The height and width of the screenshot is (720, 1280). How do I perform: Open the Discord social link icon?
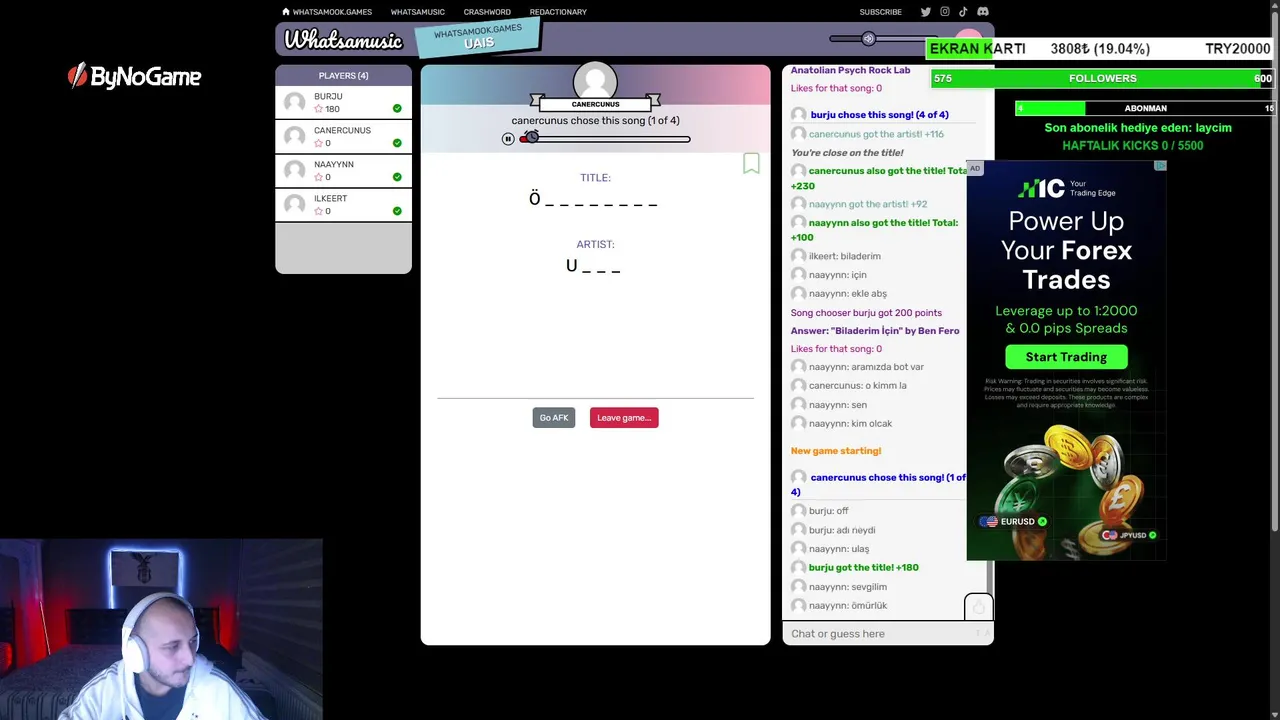[982, 12]
